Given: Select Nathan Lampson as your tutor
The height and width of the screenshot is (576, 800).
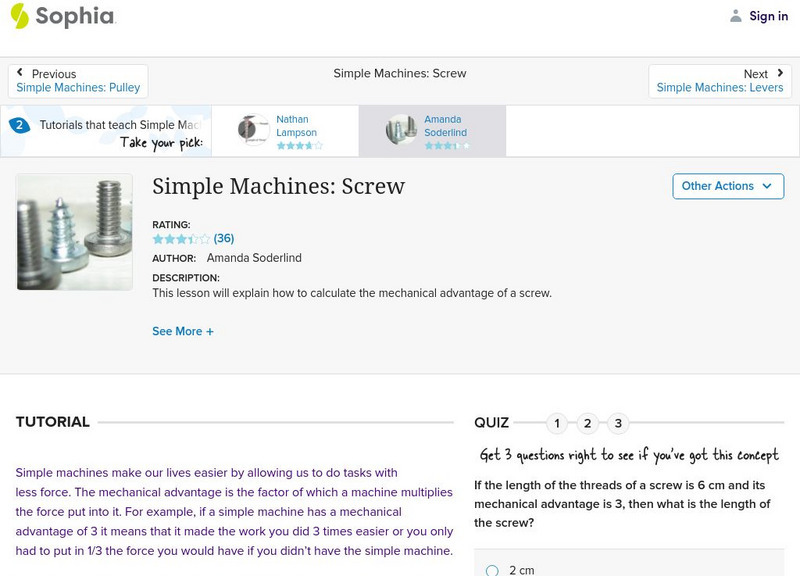Looking at the screenshot, I should coord(290,128).
